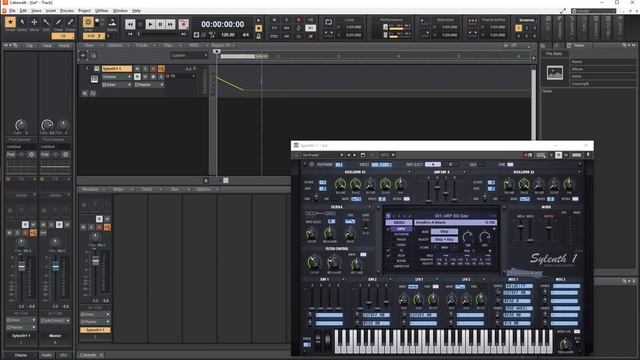Screen dimensions: 640x360
Task: Click the Menu button in Sylenth1 display
Action: tap(399, 223)
